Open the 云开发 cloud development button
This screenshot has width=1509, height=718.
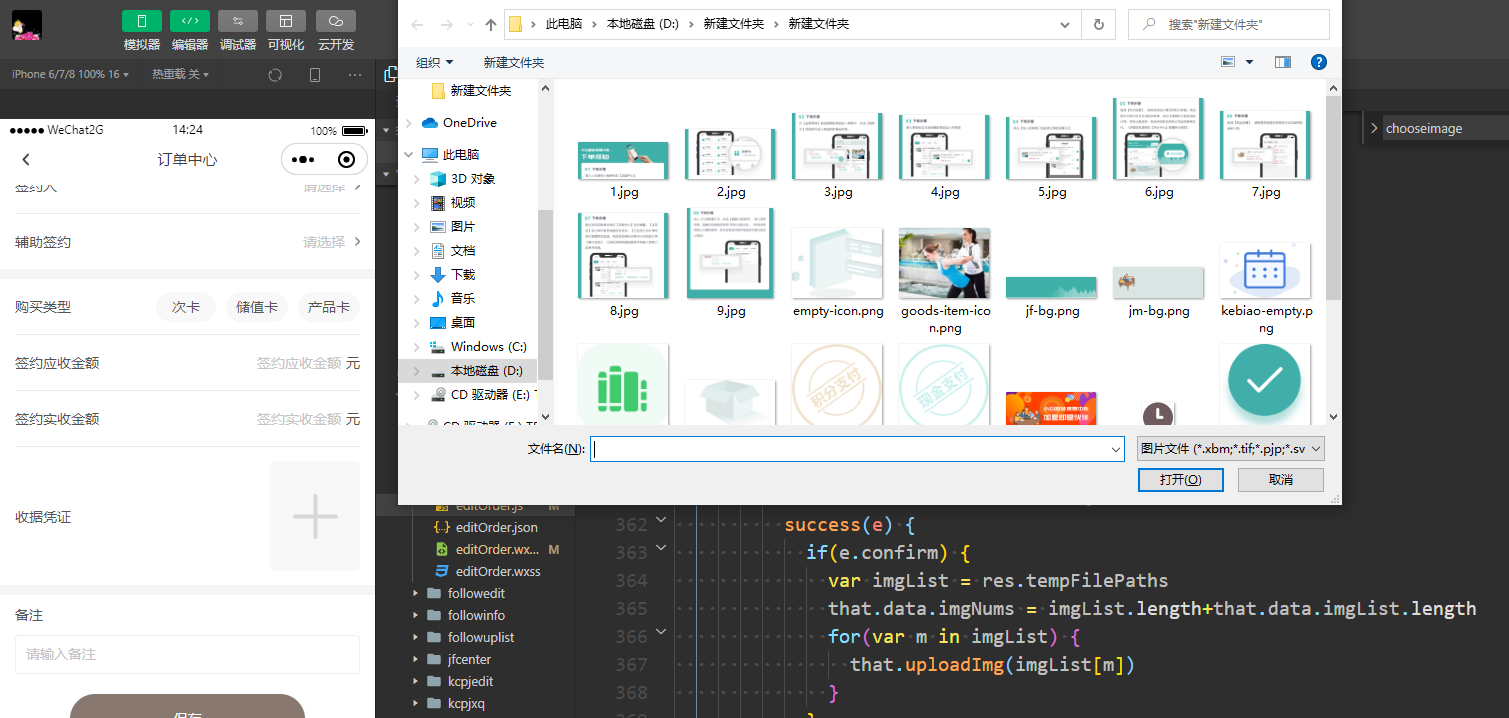coord(335,21)
